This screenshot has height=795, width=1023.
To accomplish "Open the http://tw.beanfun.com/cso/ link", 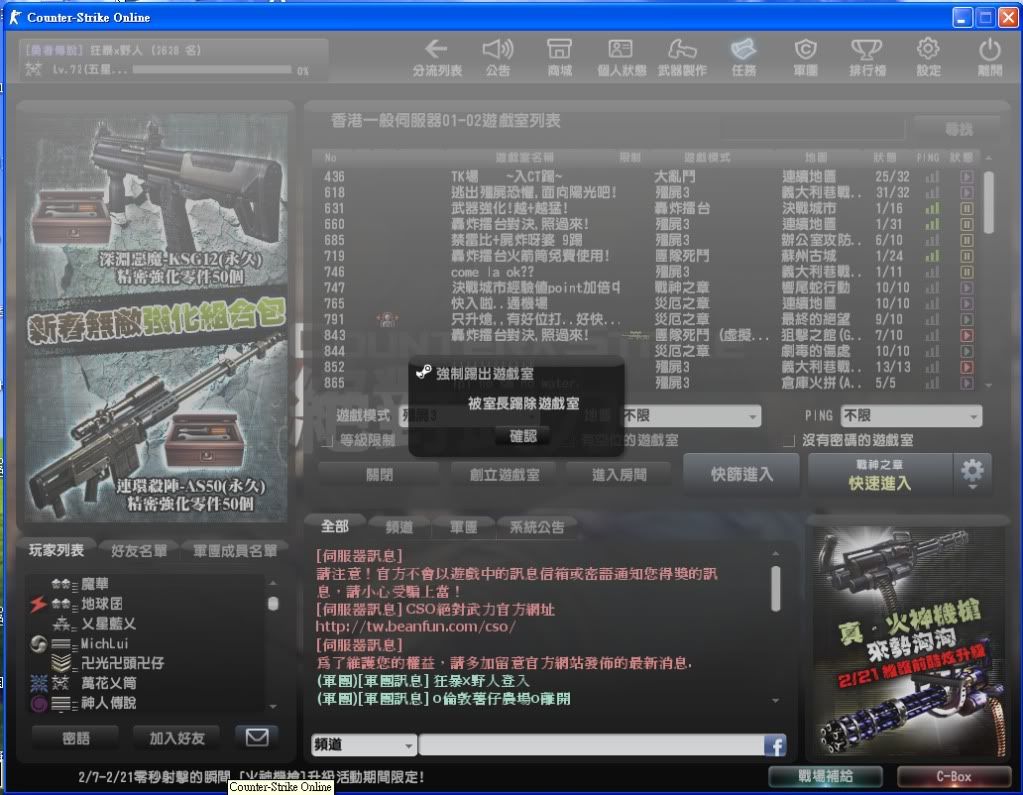I will tap(416, 627).
